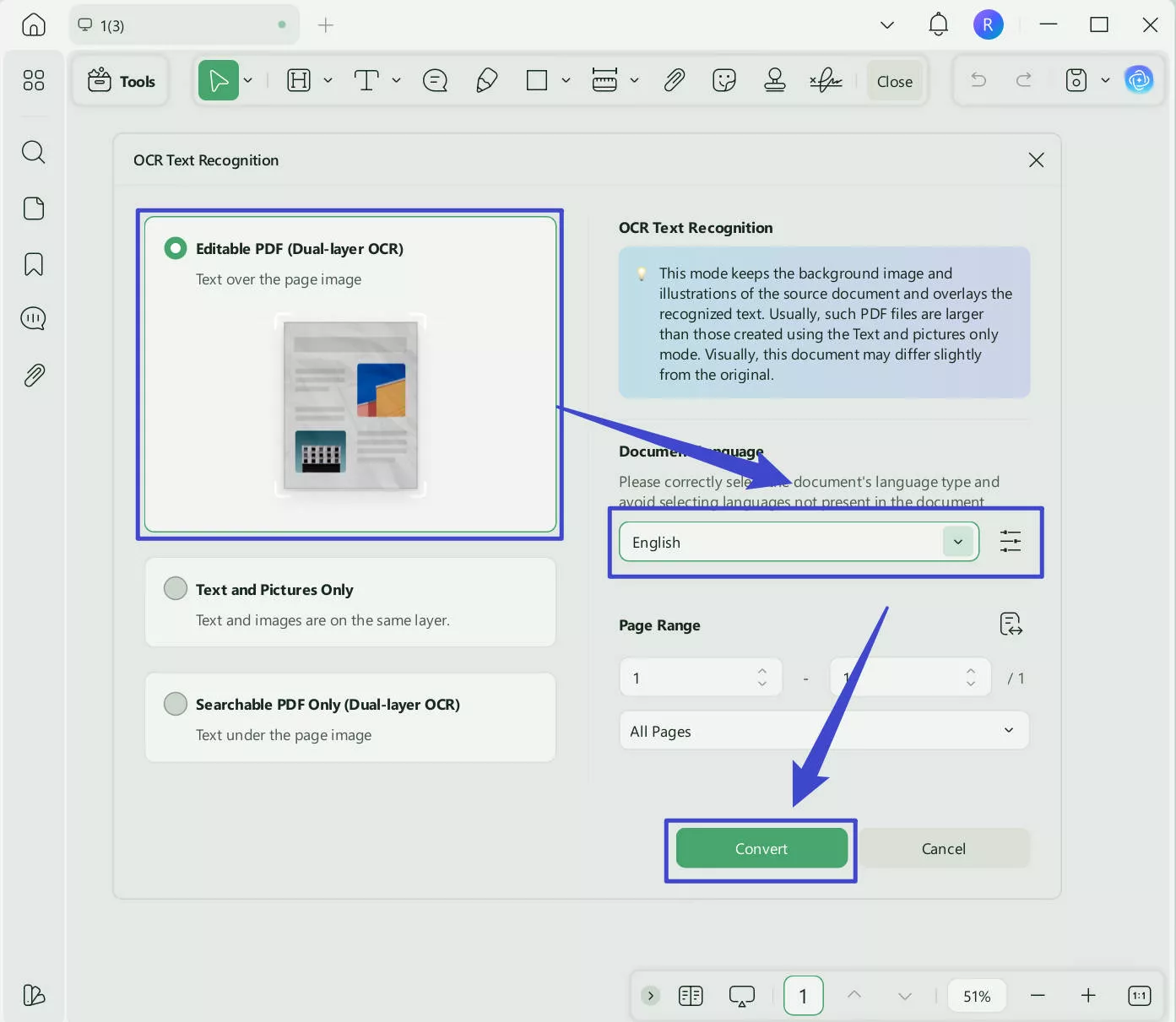Select Editable PDF (Dual-layer OCR) option

coord(176,248)
